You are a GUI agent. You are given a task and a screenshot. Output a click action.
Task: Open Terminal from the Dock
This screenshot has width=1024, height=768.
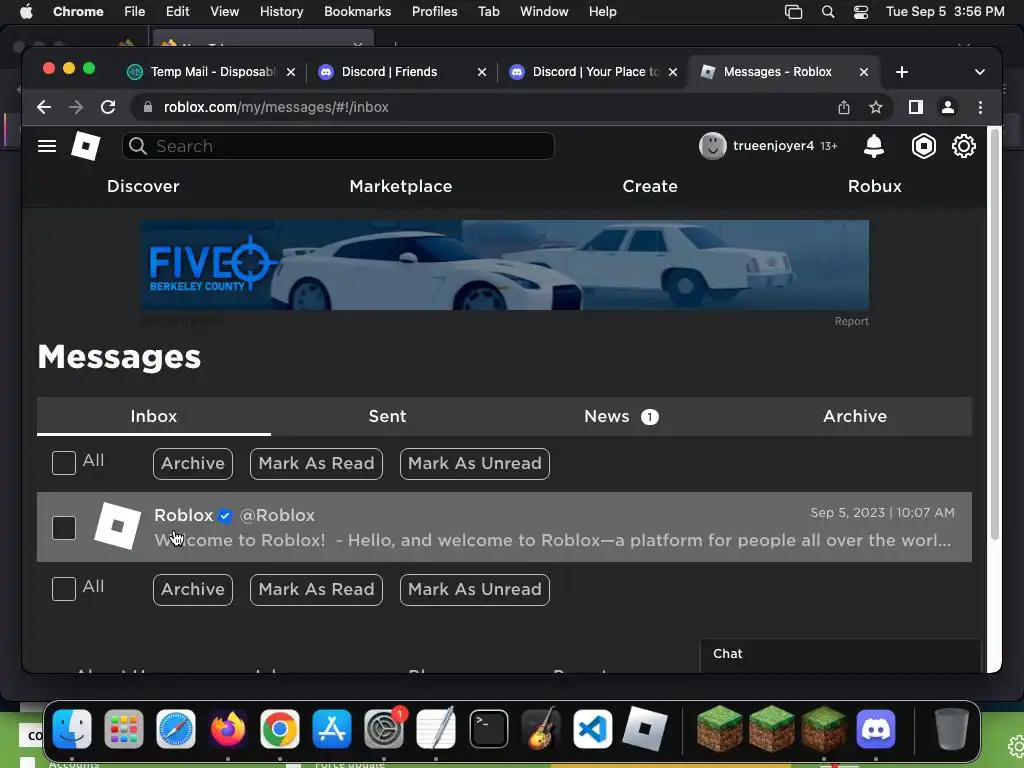pyautogui.click(x=488, y=729)
